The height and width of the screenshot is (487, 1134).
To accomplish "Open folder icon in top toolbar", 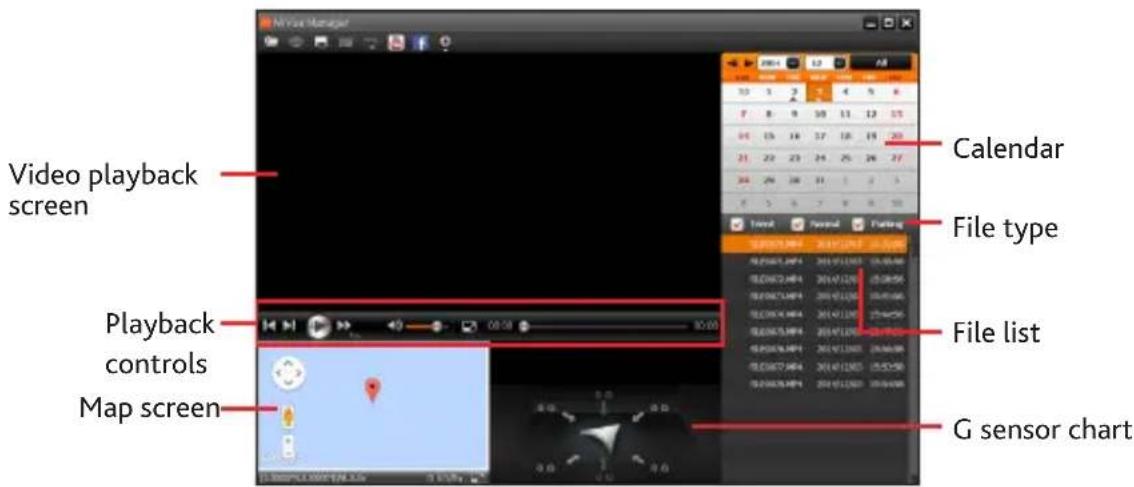I will pyautogui.click(x=273, y=41).
